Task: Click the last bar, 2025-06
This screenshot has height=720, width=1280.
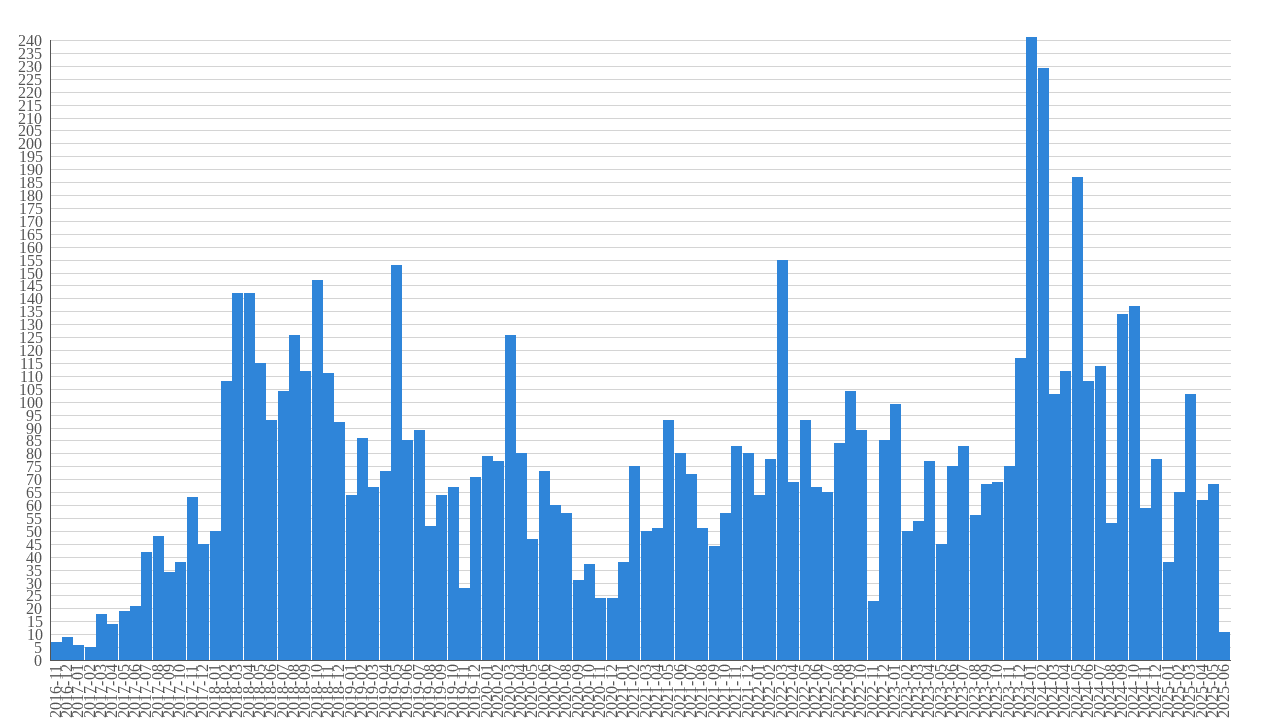Action: coord(1225,646)
